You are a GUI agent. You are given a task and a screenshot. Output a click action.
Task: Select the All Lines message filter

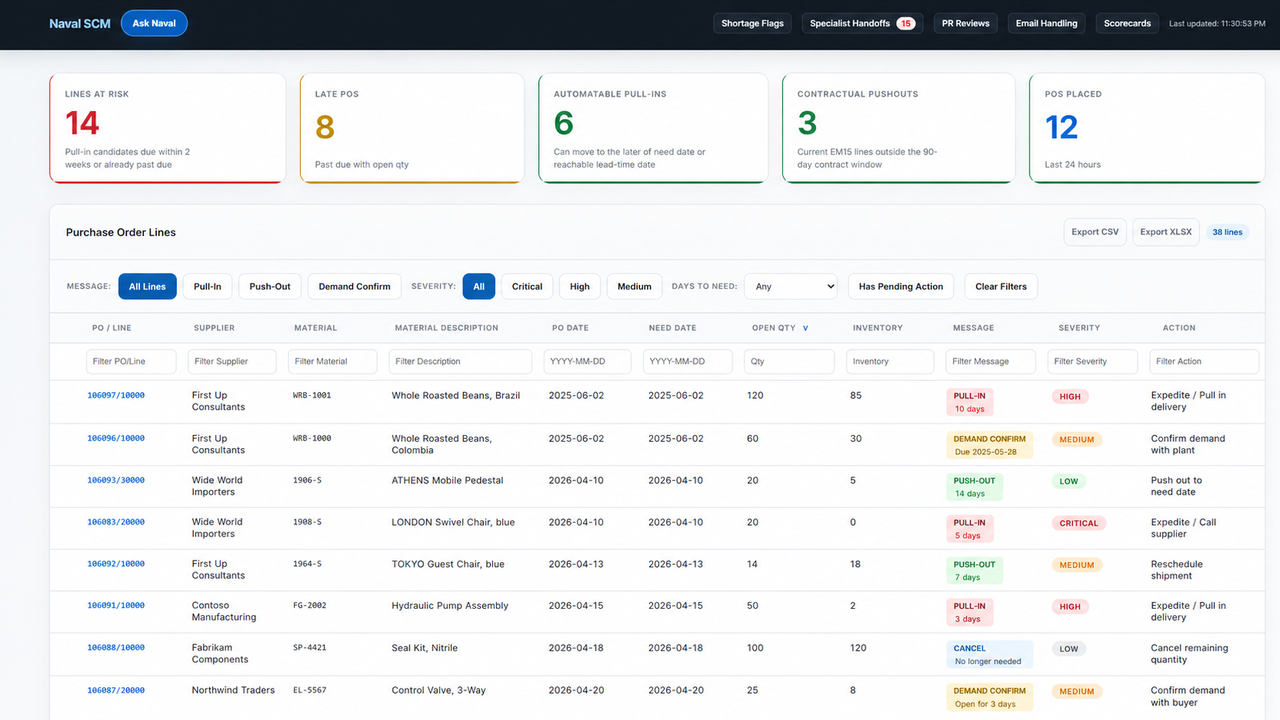[148, 286]
